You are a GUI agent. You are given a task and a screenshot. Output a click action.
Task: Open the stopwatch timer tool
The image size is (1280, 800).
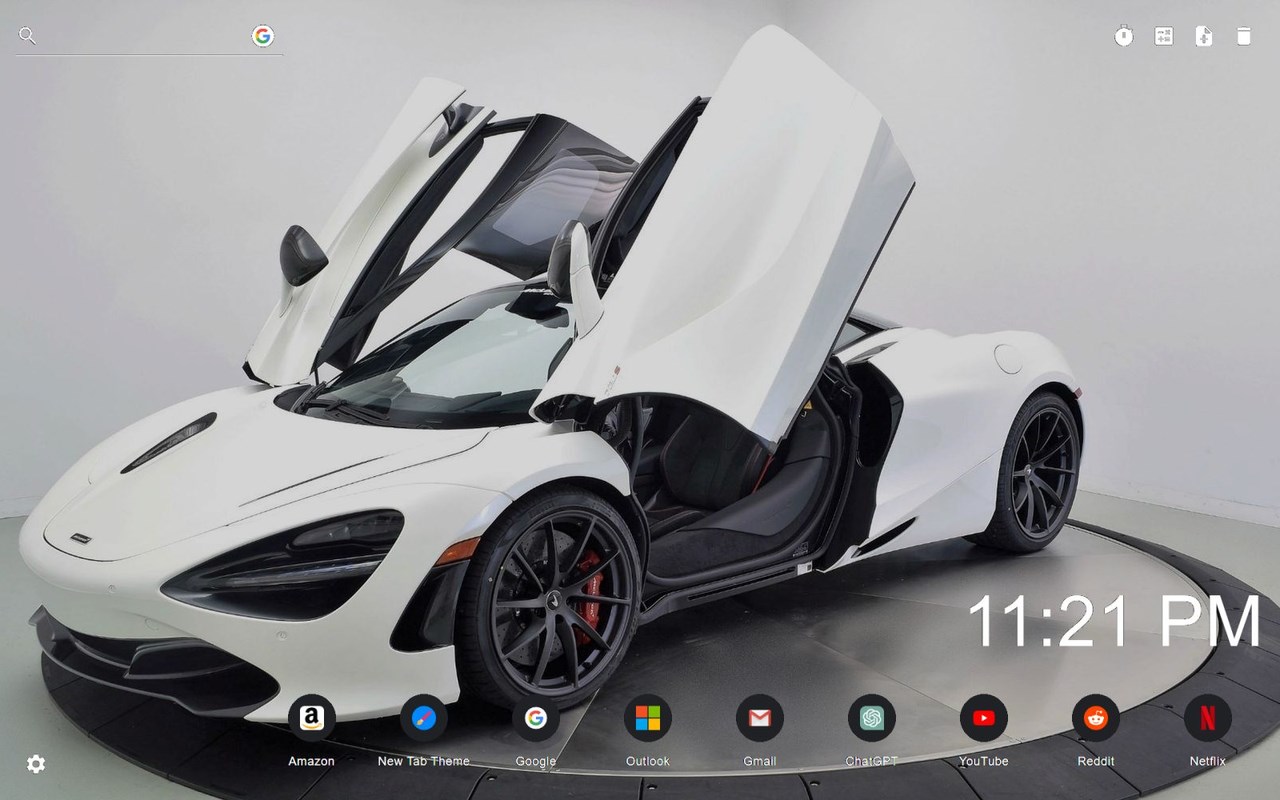point(1124,36)
